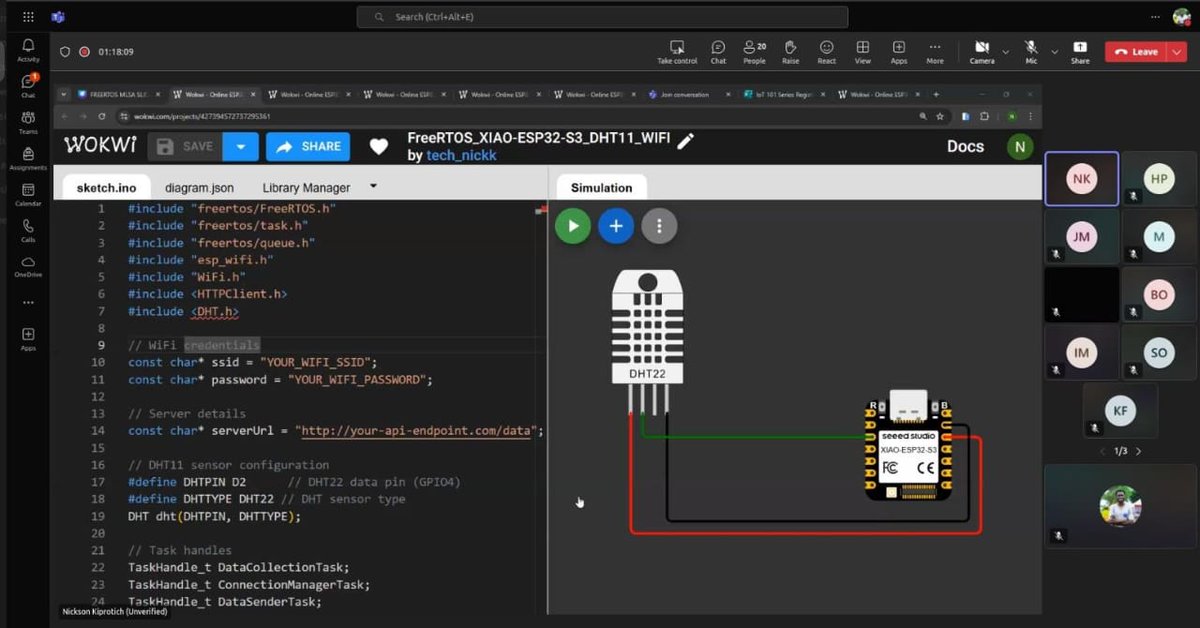Viewport: 1200px width, 628px height.
Task: Select NK participant tile
Action: click(x=1082, y=179)
